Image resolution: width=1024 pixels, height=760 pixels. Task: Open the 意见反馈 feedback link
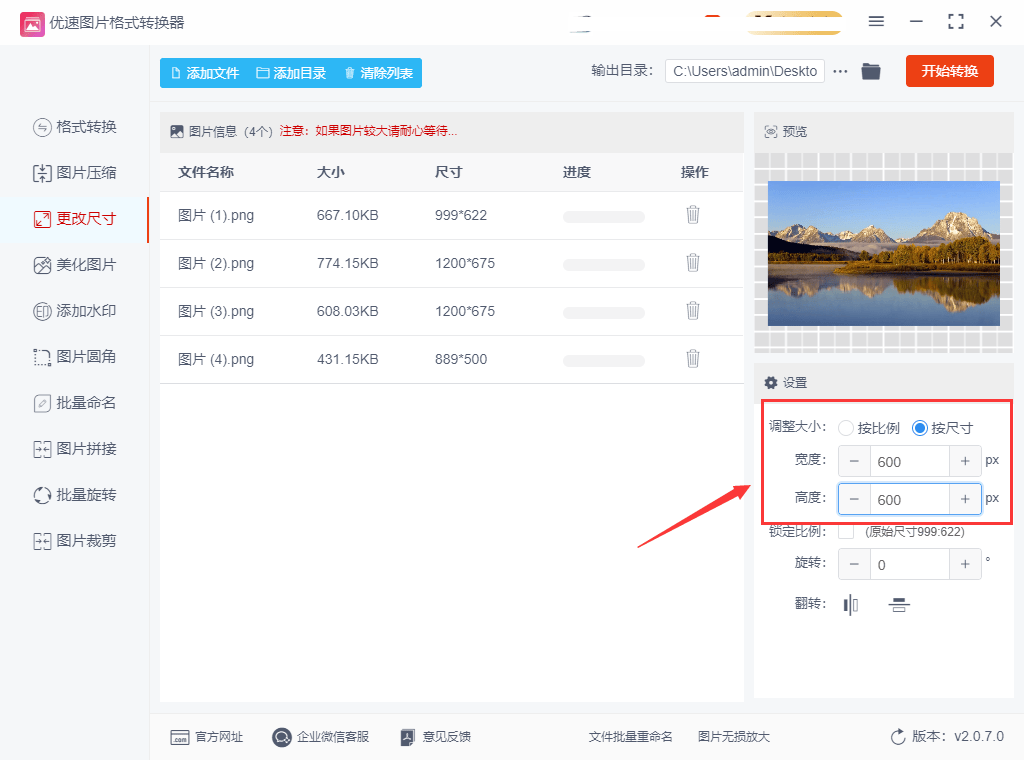click(x=435, y=736)
